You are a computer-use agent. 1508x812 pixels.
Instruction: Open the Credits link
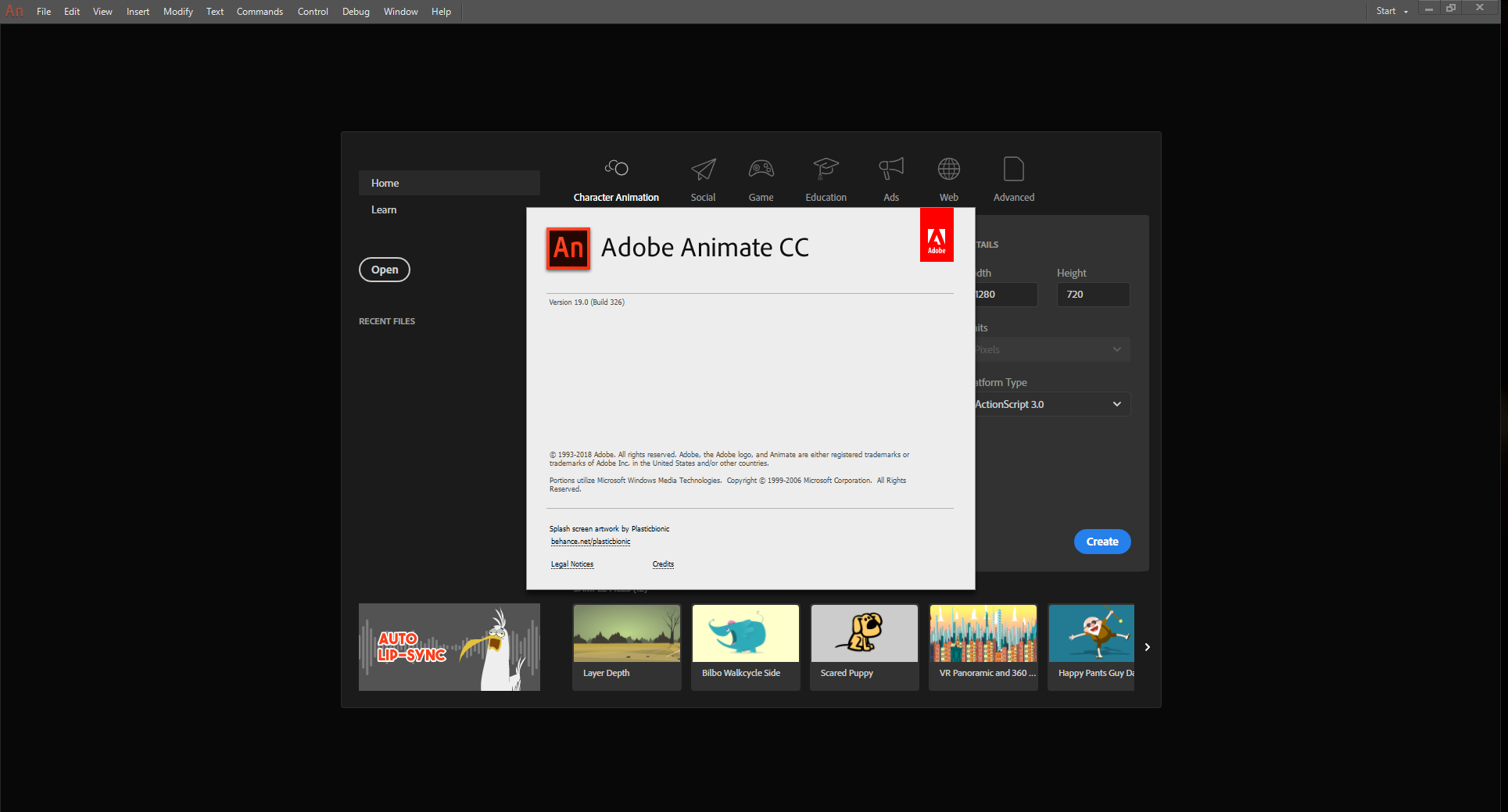(x=663, y=564)
